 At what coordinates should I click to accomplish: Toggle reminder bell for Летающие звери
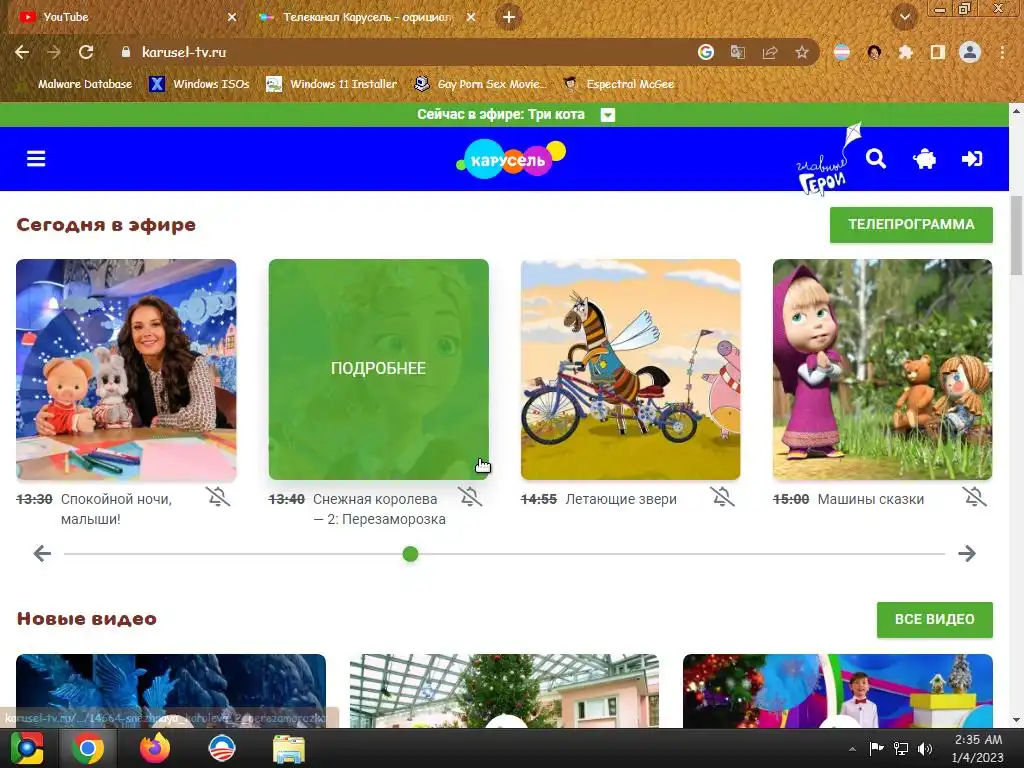[x=722, y=497]
